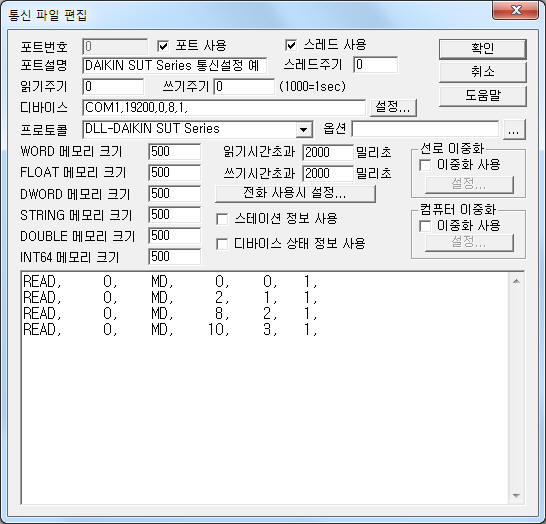Focus the 포트설명 input field
The height and width of the screenshot is (524, 546).
[x=175, y=65]
